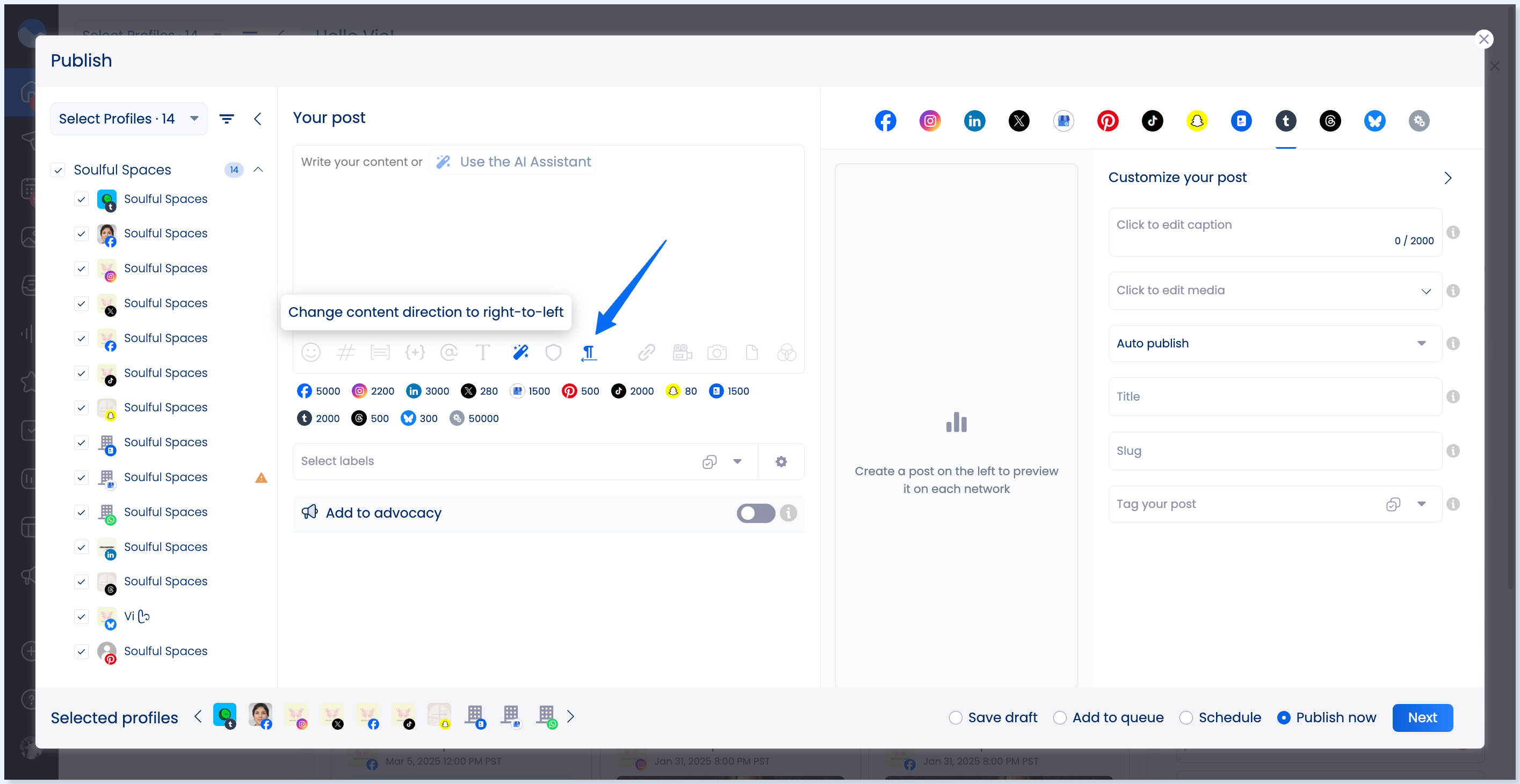
Task: Click the shield icon in post toolbar
Action: (x=553, y=352)
